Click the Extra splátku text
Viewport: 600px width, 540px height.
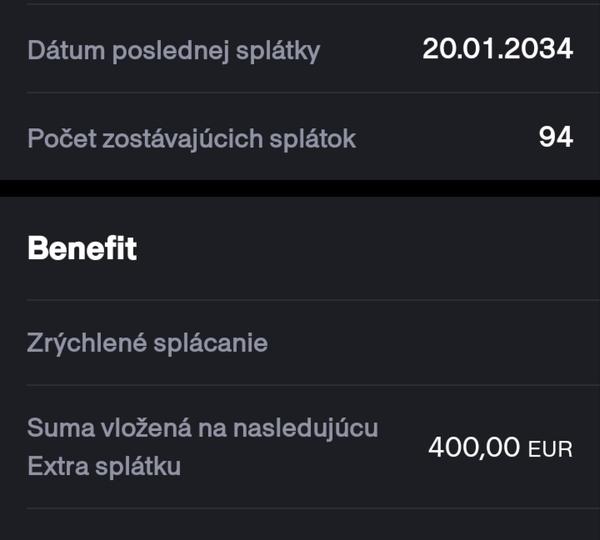(x=104, y=466)
